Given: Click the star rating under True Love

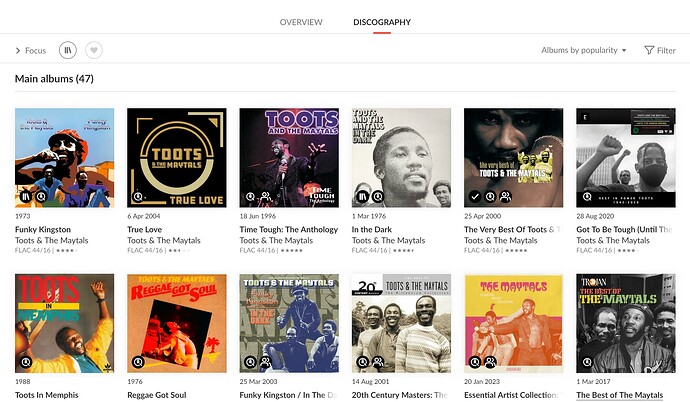Looking at the screenshot, I should (180, 250).
